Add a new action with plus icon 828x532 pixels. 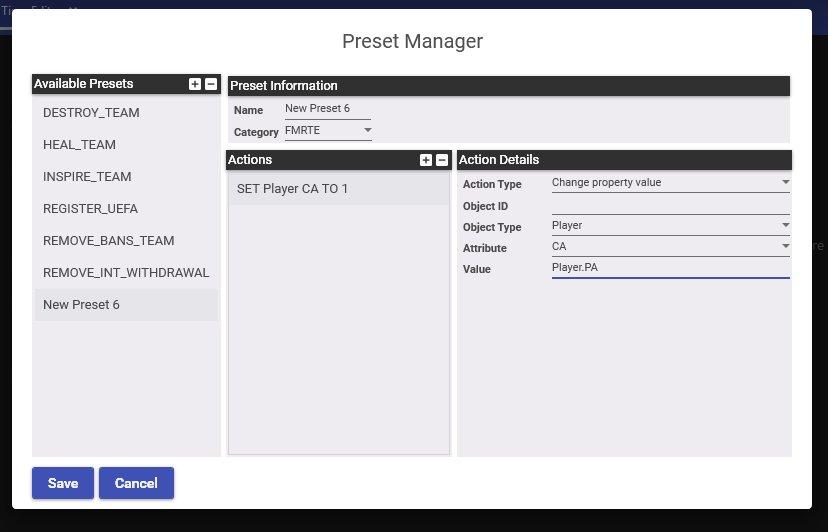pyautogui.click(x=426, y=160)
